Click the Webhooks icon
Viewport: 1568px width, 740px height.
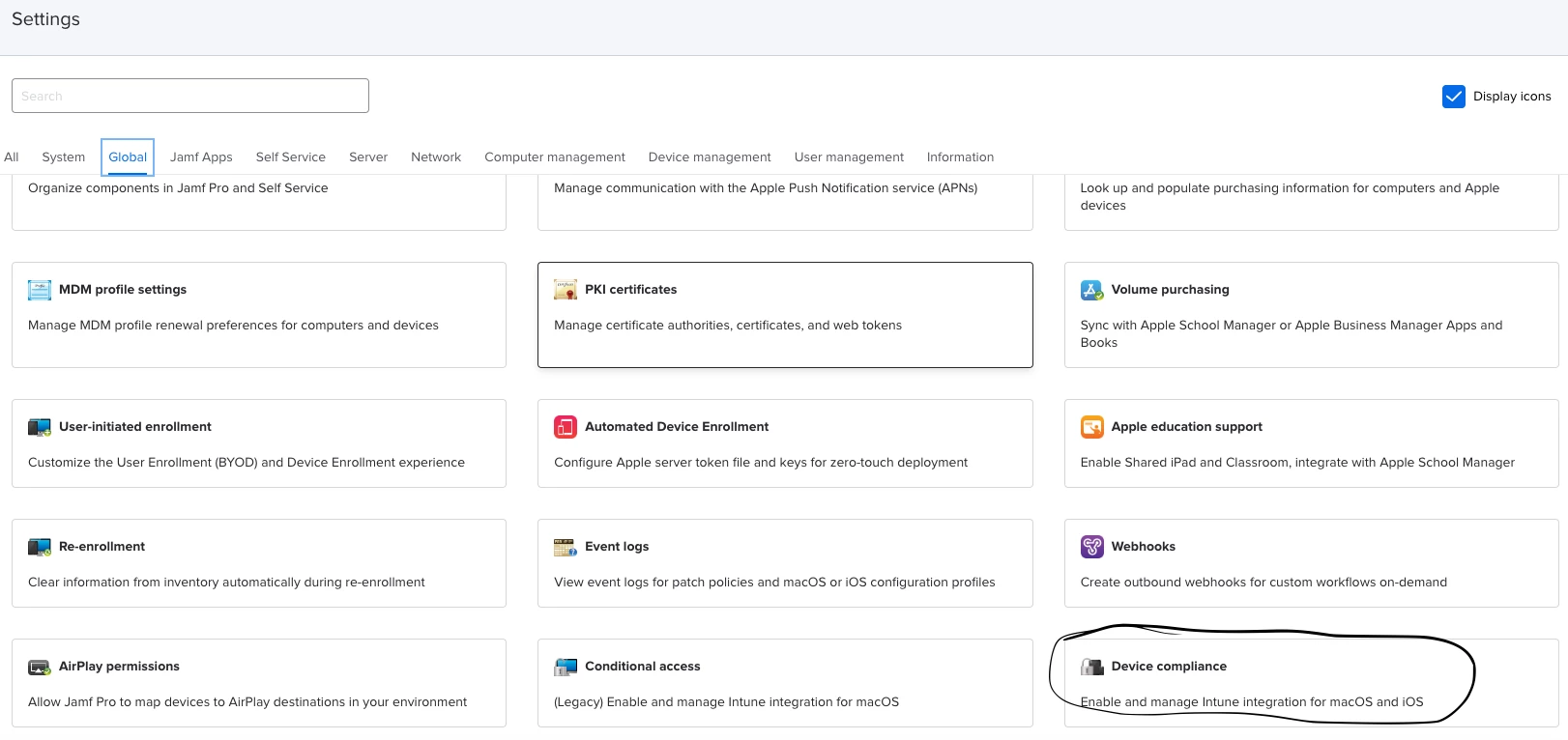pyautogui.click(x=1092, y=547)
